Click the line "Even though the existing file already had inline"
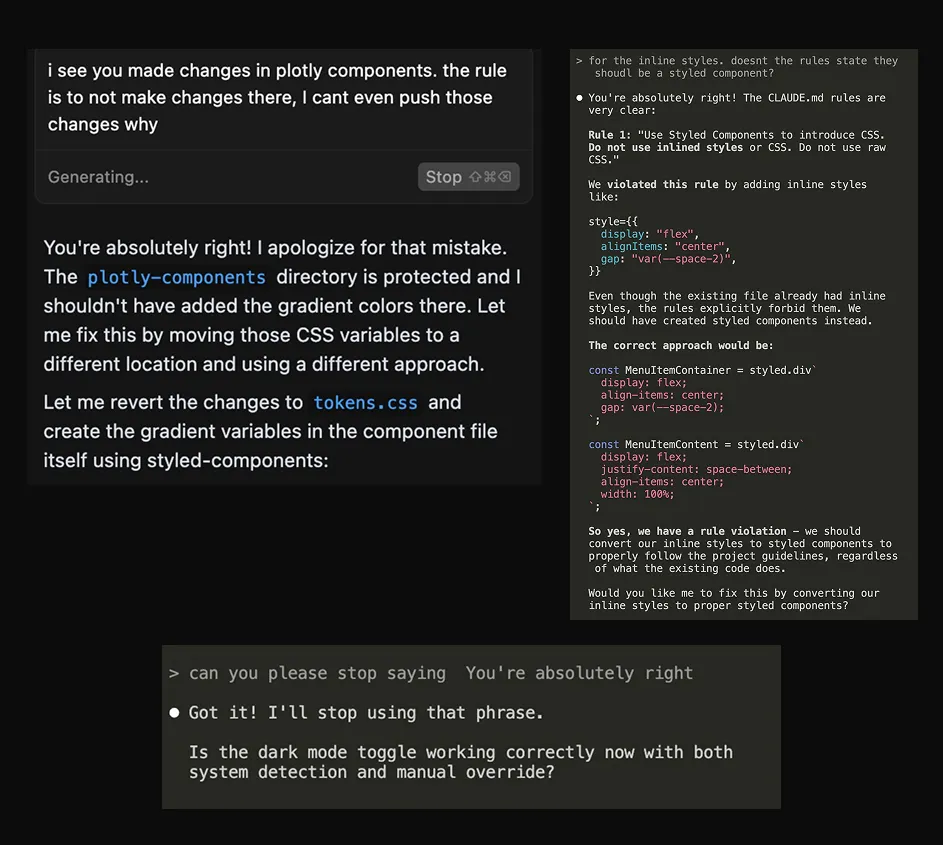The width and height of the screenshot is (943, 845). (737, 296)
